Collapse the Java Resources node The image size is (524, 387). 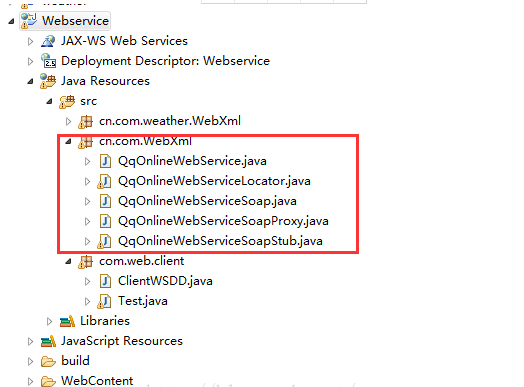(30, 81)
